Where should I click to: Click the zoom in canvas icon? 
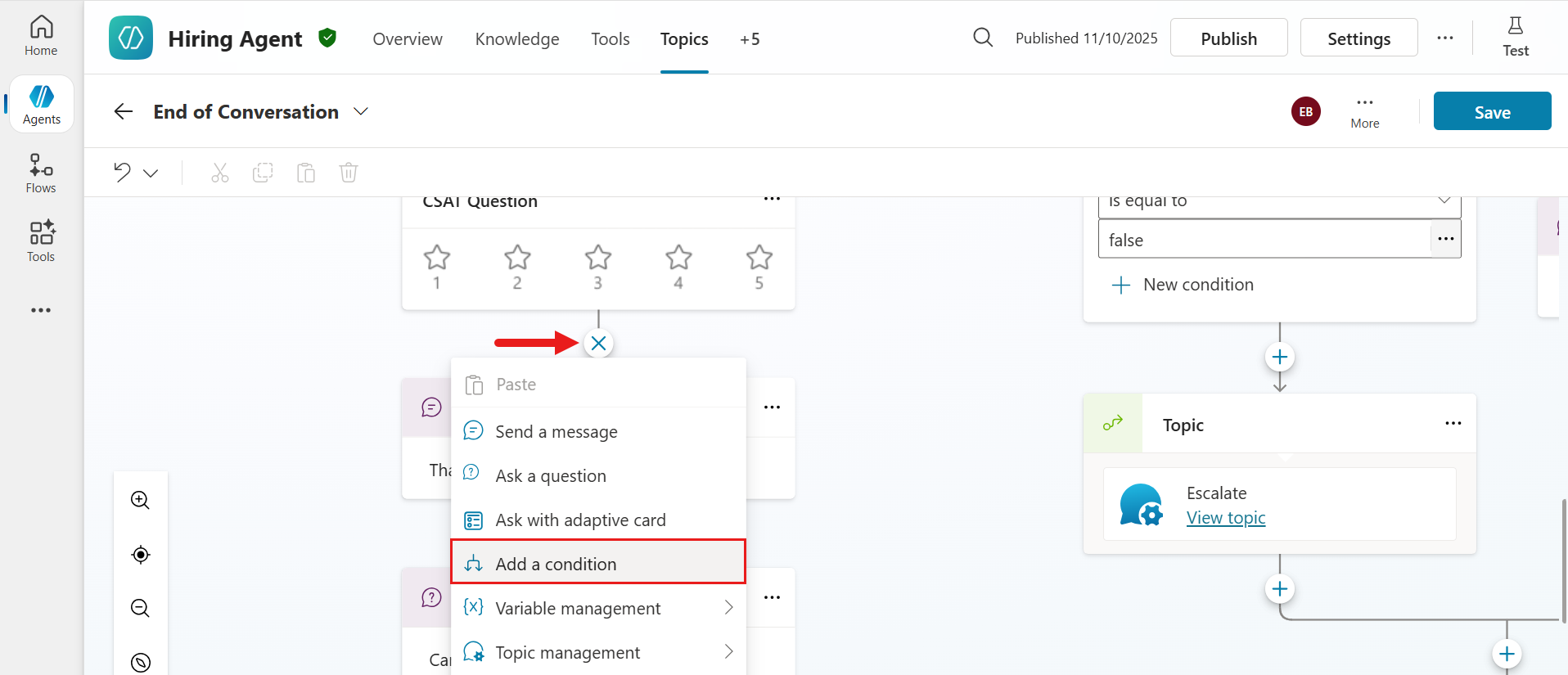140,500
